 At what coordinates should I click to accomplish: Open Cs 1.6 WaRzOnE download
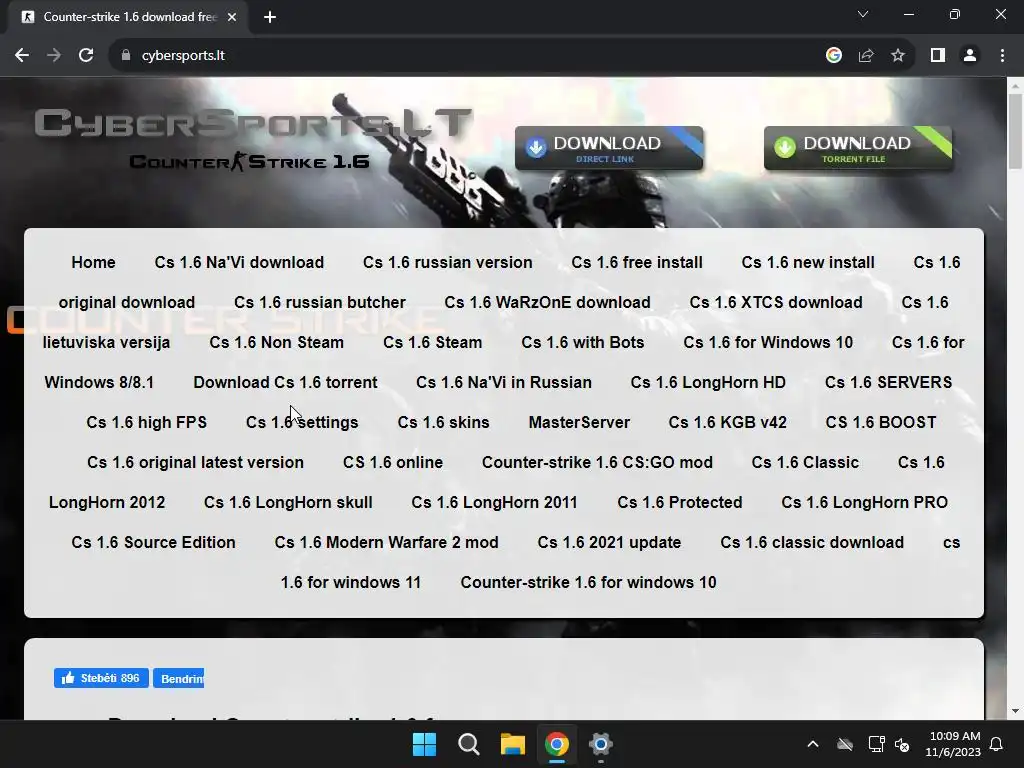(x=547, y=302)
